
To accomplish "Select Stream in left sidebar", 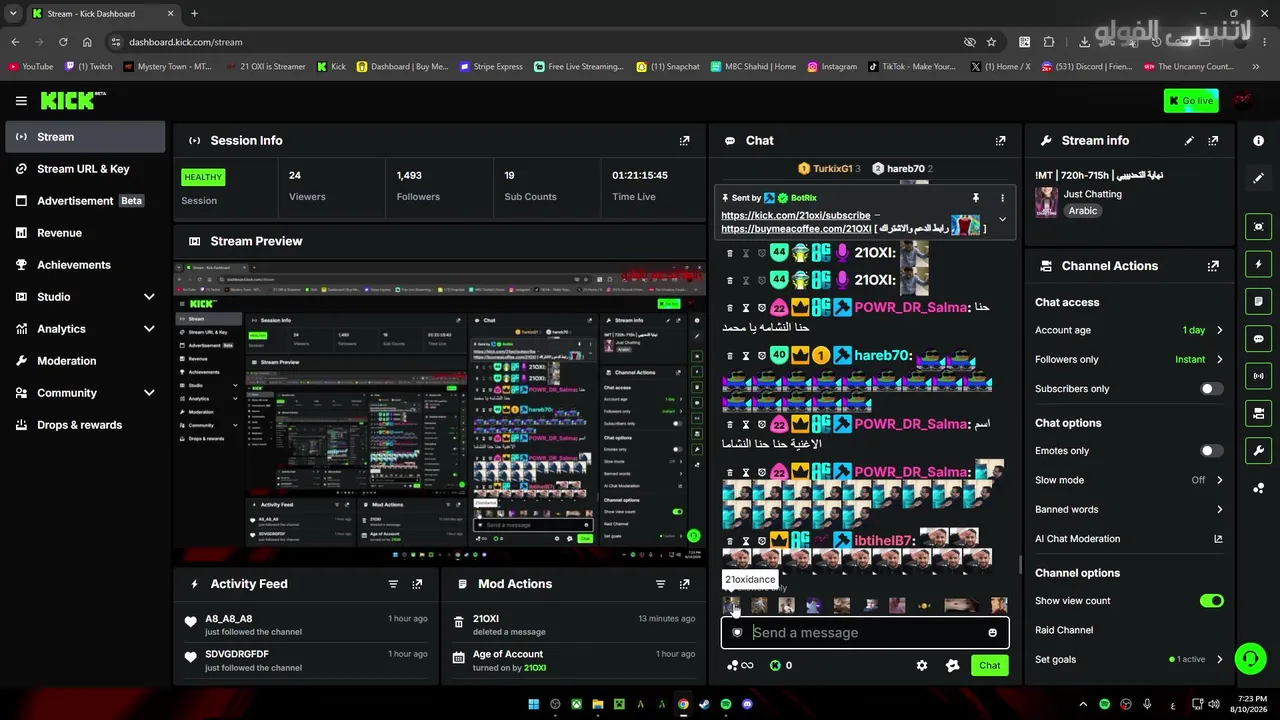I will coord(85,137).
